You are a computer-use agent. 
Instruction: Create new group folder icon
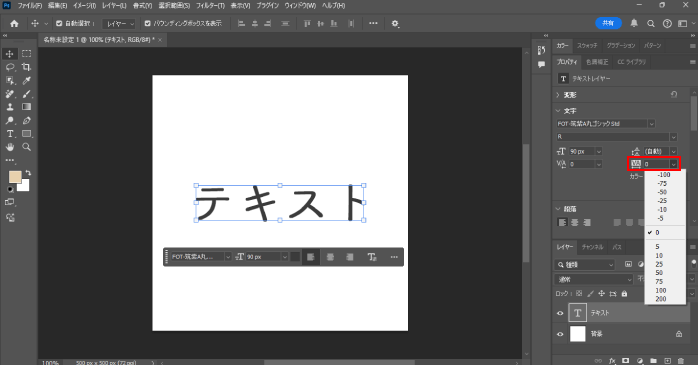point(653,361)
